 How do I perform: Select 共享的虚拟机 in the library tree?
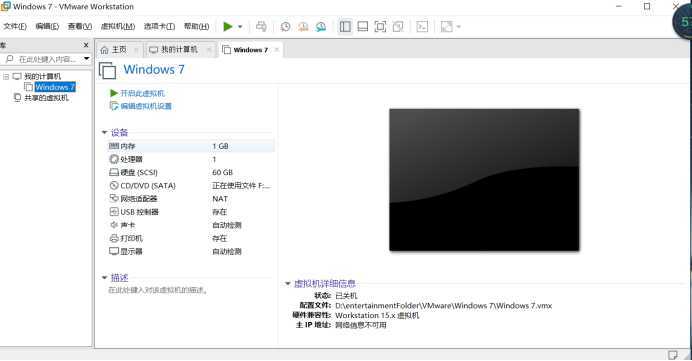pyautogui.click(x=46, y=98)
